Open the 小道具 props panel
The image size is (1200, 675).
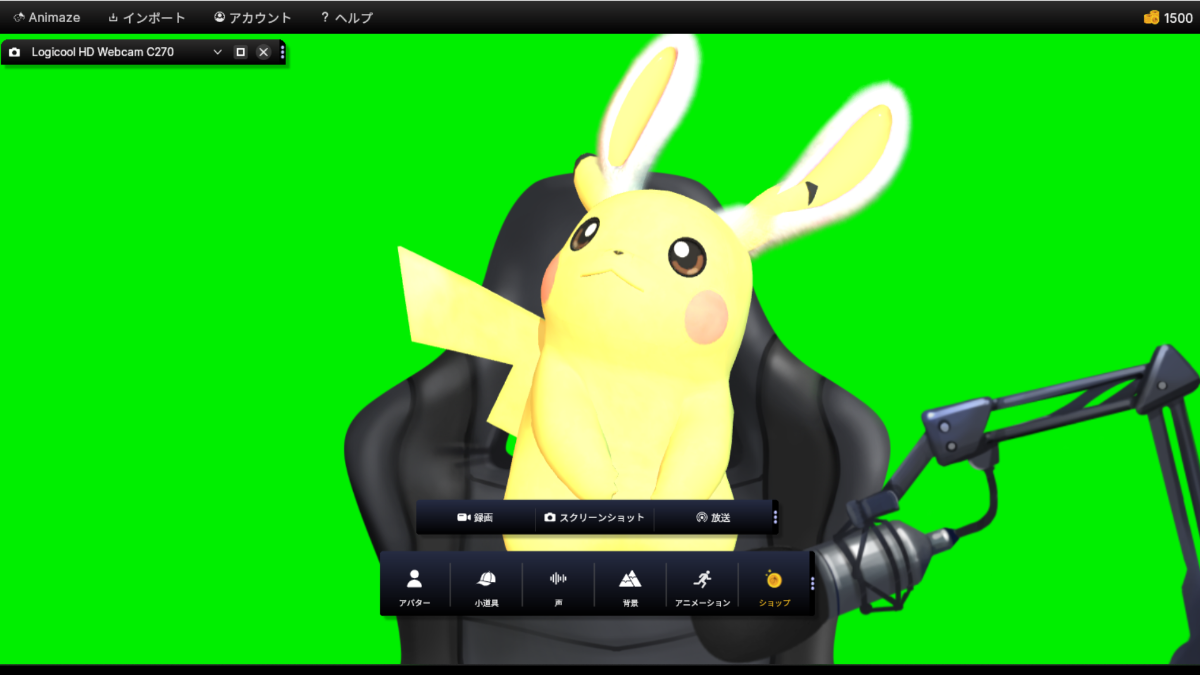(486, 586)
